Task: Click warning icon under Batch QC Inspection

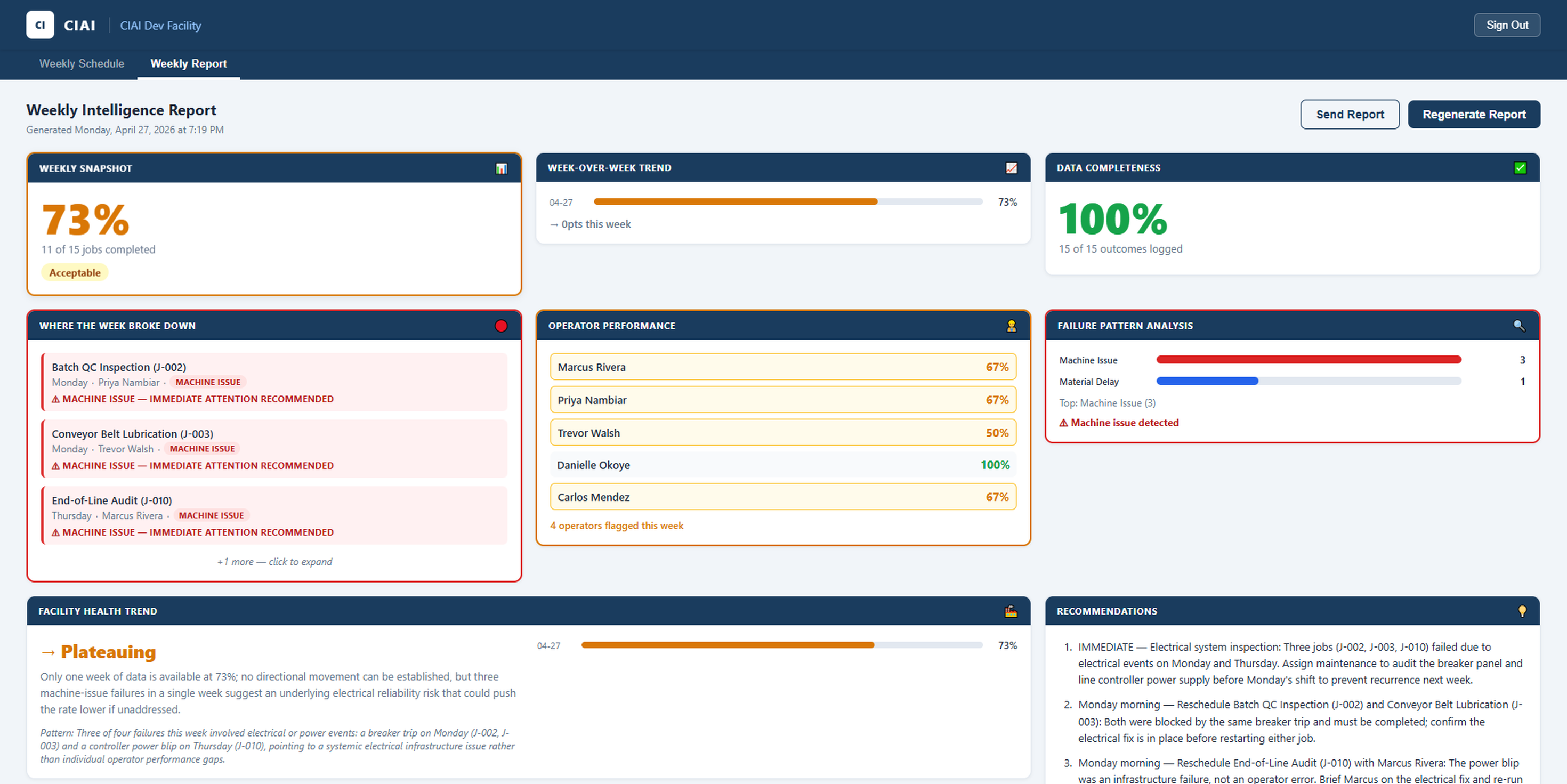Action: tap(55, 400)
